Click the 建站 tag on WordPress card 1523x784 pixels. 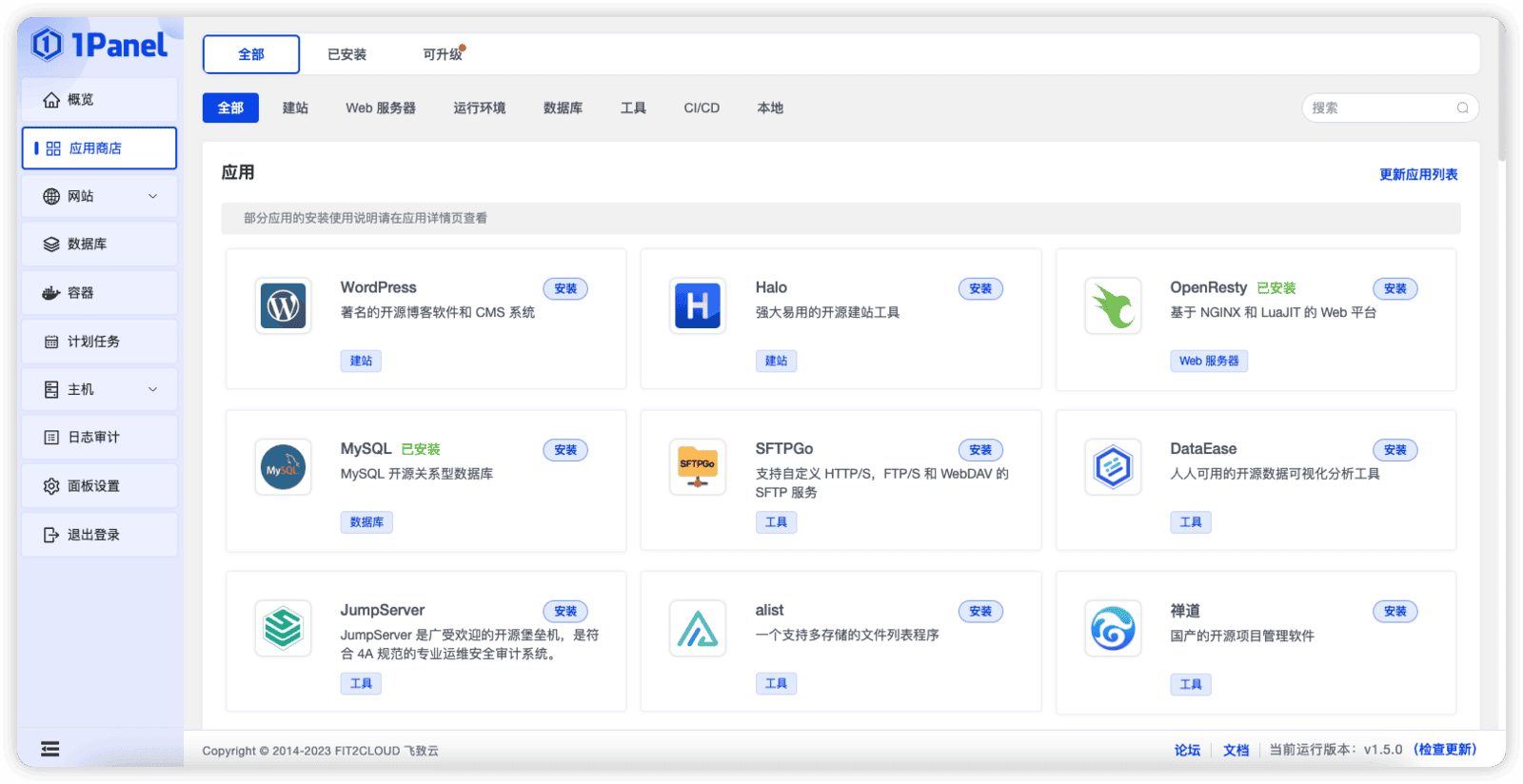[x=361, y=361]
